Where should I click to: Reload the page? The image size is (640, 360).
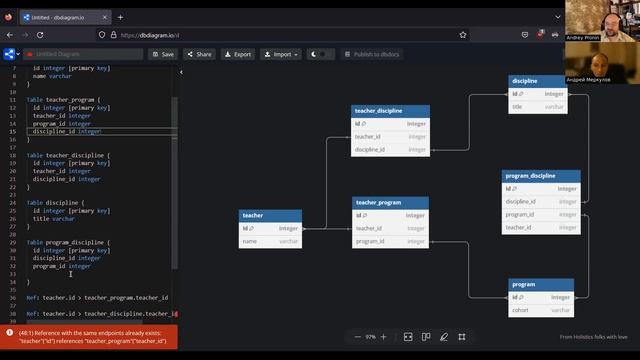[40, 35]
